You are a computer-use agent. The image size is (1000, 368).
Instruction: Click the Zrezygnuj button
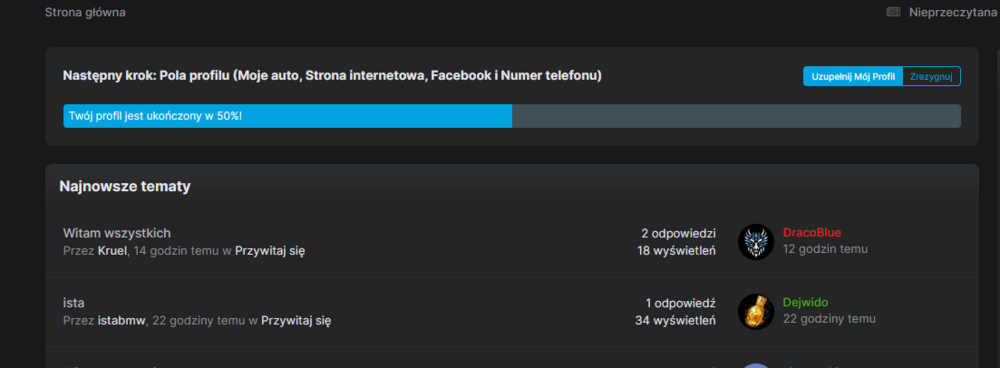(931, 77)
